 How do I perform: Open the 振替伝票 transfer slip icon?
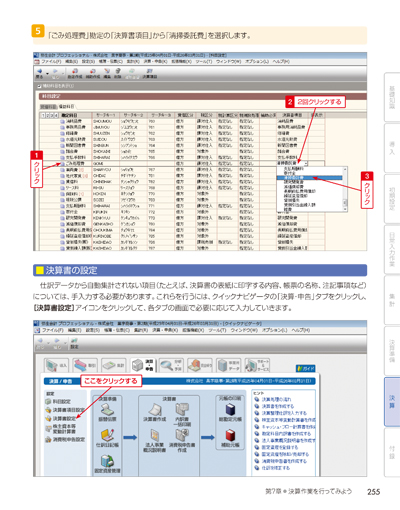[107, 413]
